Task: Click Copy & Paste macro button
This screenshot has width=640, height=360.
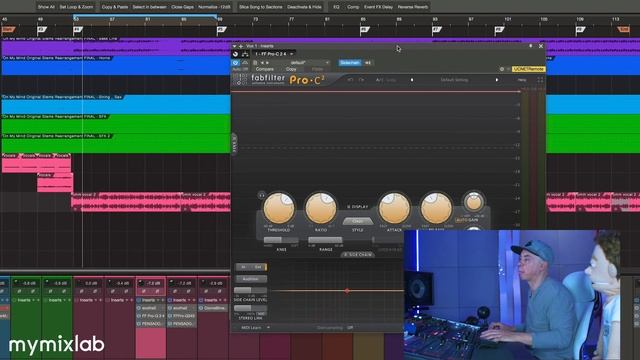Action: coord(114,7)
